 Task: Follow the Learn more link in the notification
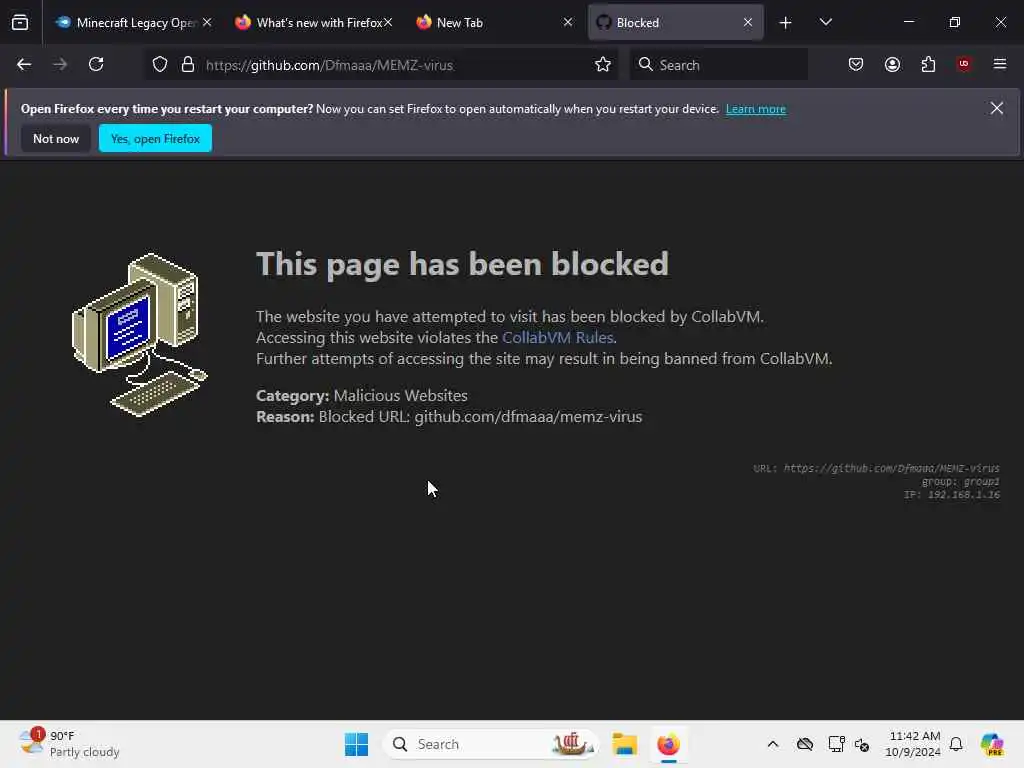click(x=756, y=109)
